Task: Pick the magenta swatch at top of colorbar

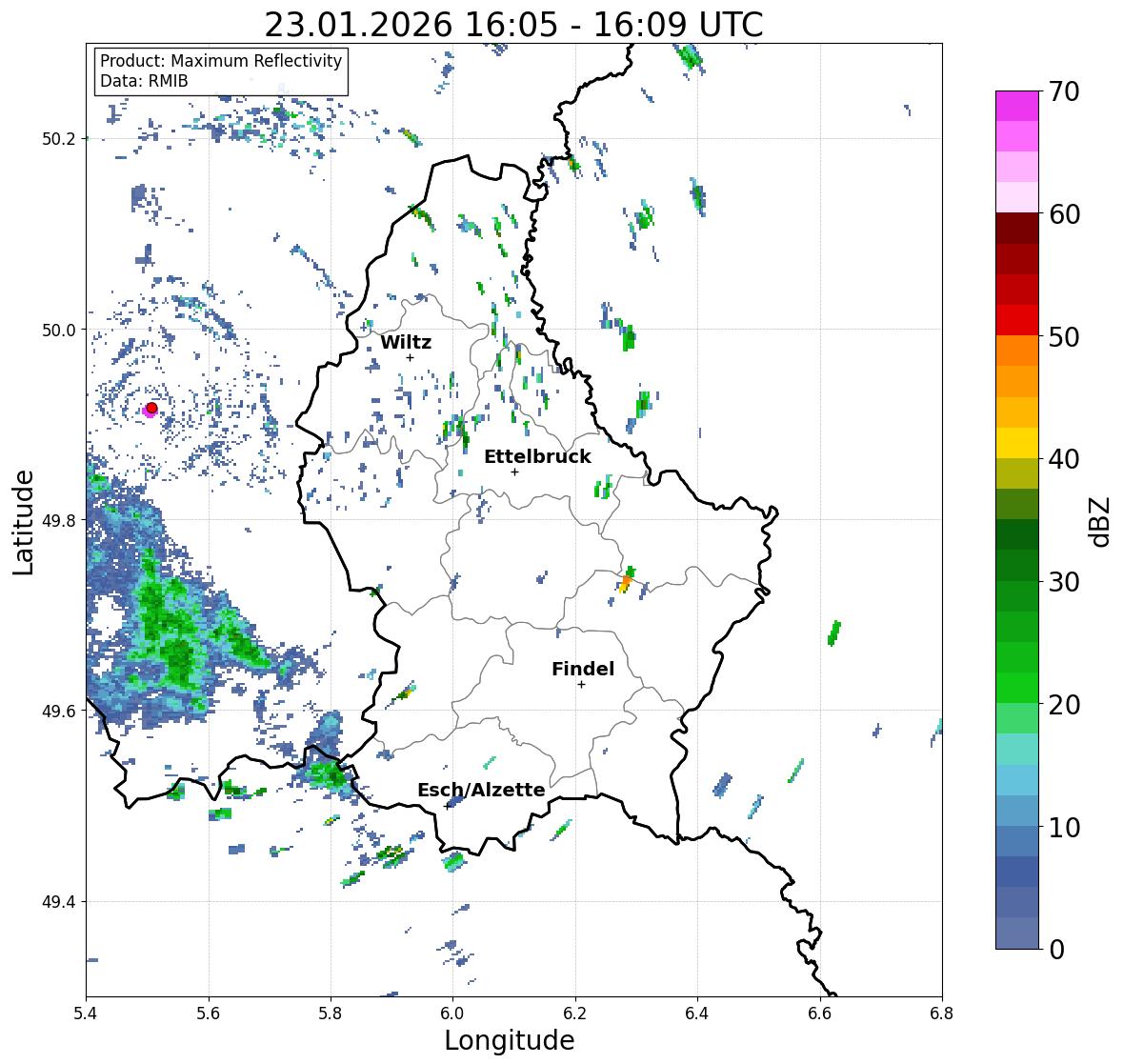Action: 1017,106
